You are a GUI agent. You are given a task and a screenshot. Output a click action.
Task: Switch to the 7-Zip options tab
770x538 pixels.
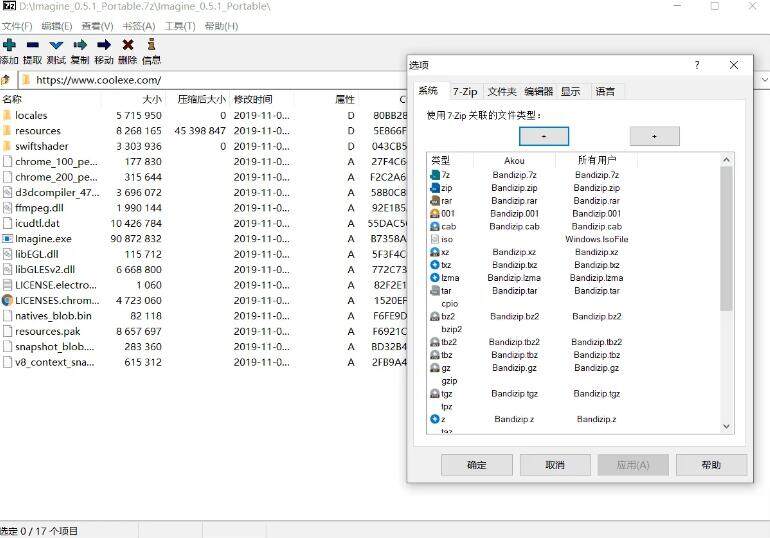(x=465, y=91)
